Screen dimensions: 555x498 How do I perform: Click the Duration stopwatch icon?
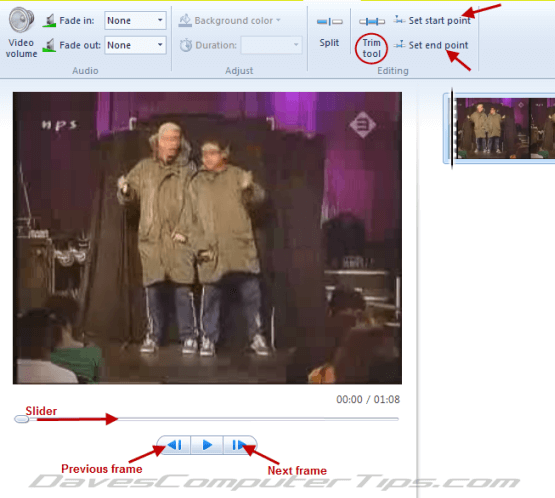(x=185, y=45)
